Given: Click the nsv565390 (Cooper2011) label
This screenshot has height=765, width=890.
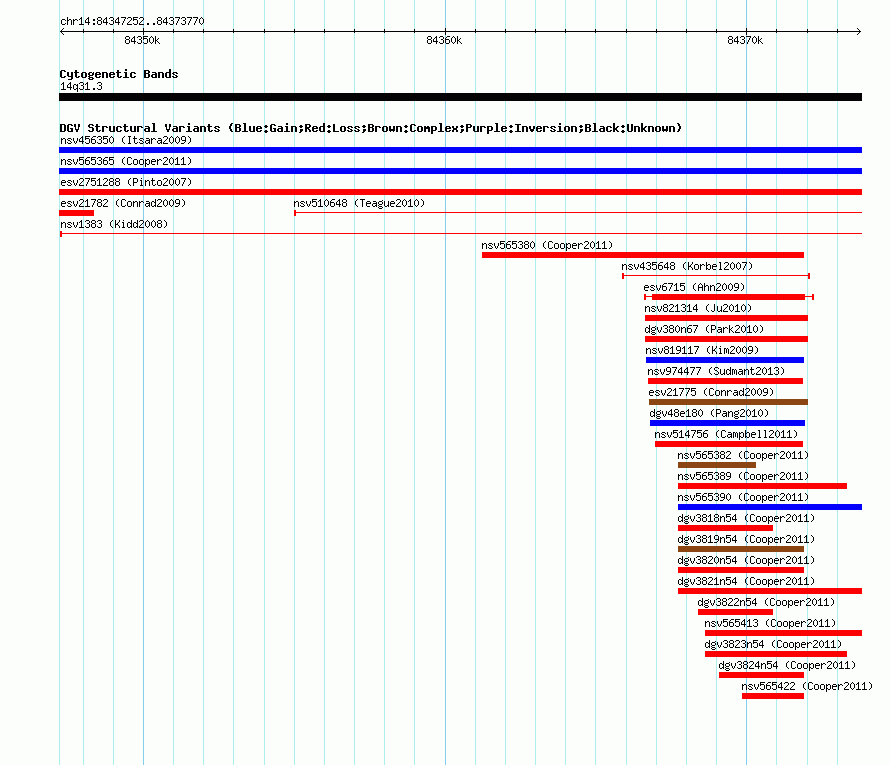Looking at the screenshot, I should 743,497.
